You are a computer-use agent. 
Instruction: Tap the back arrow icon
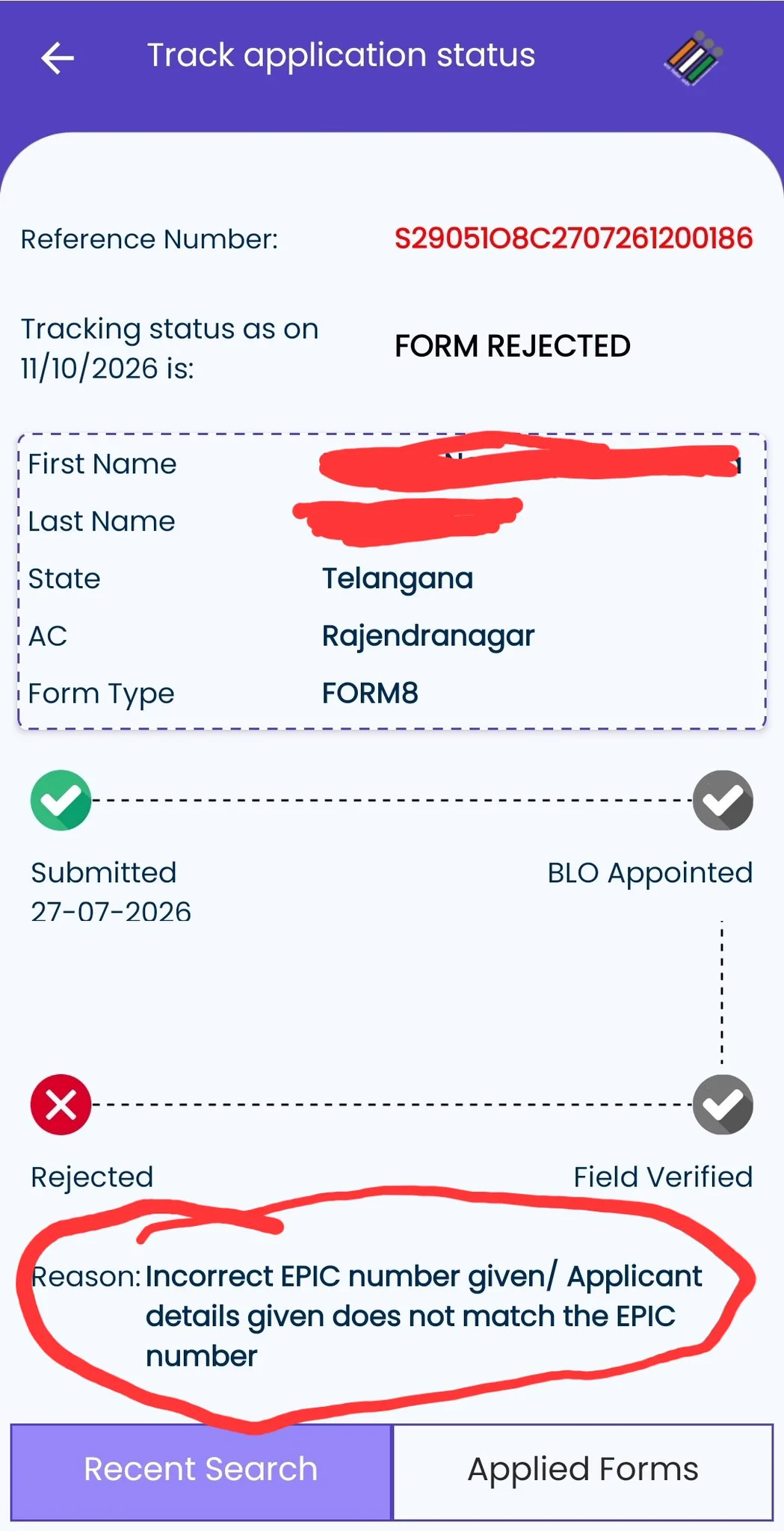pyautogui.click(x=58, y=58)
